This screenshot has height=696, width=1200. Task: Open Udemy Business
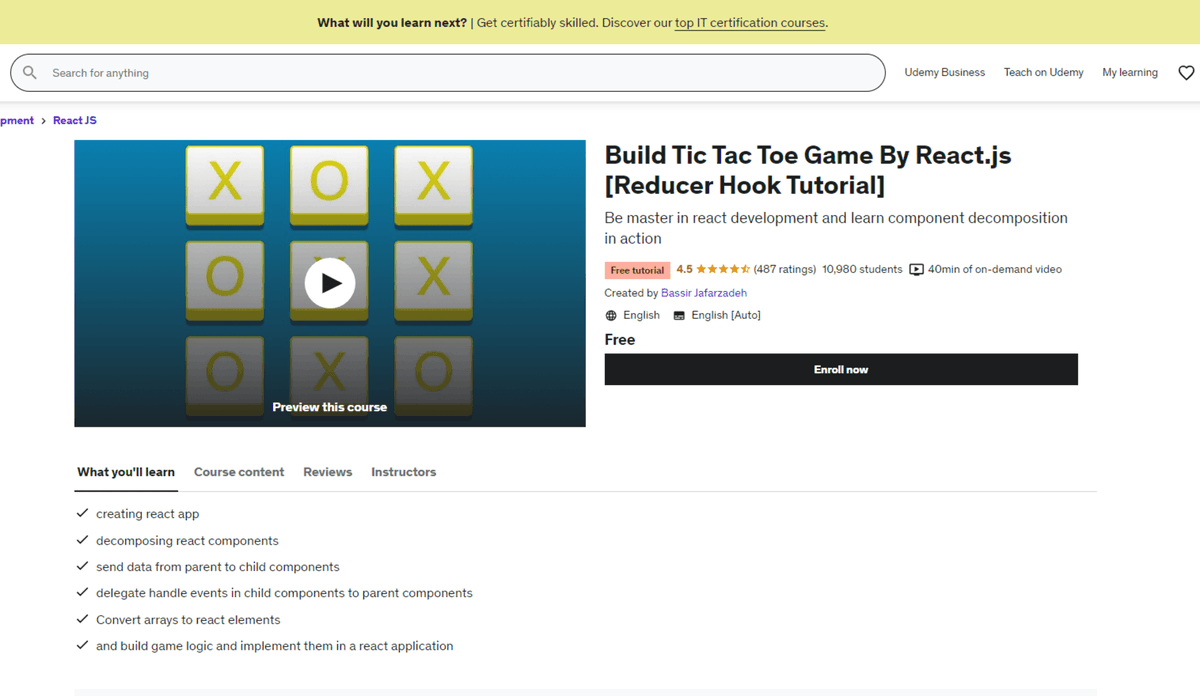pyautogui.click(x=944, y=72)
